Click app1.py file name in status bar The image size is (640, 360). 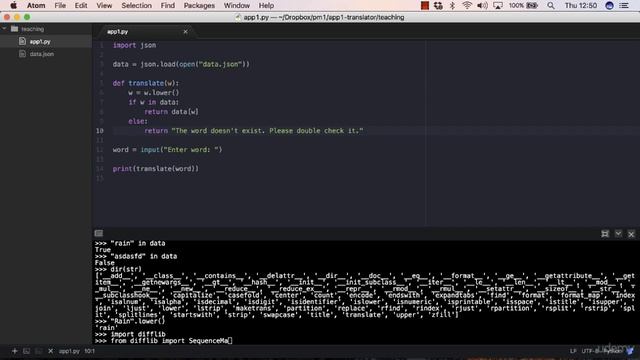[x=69, y=351]
